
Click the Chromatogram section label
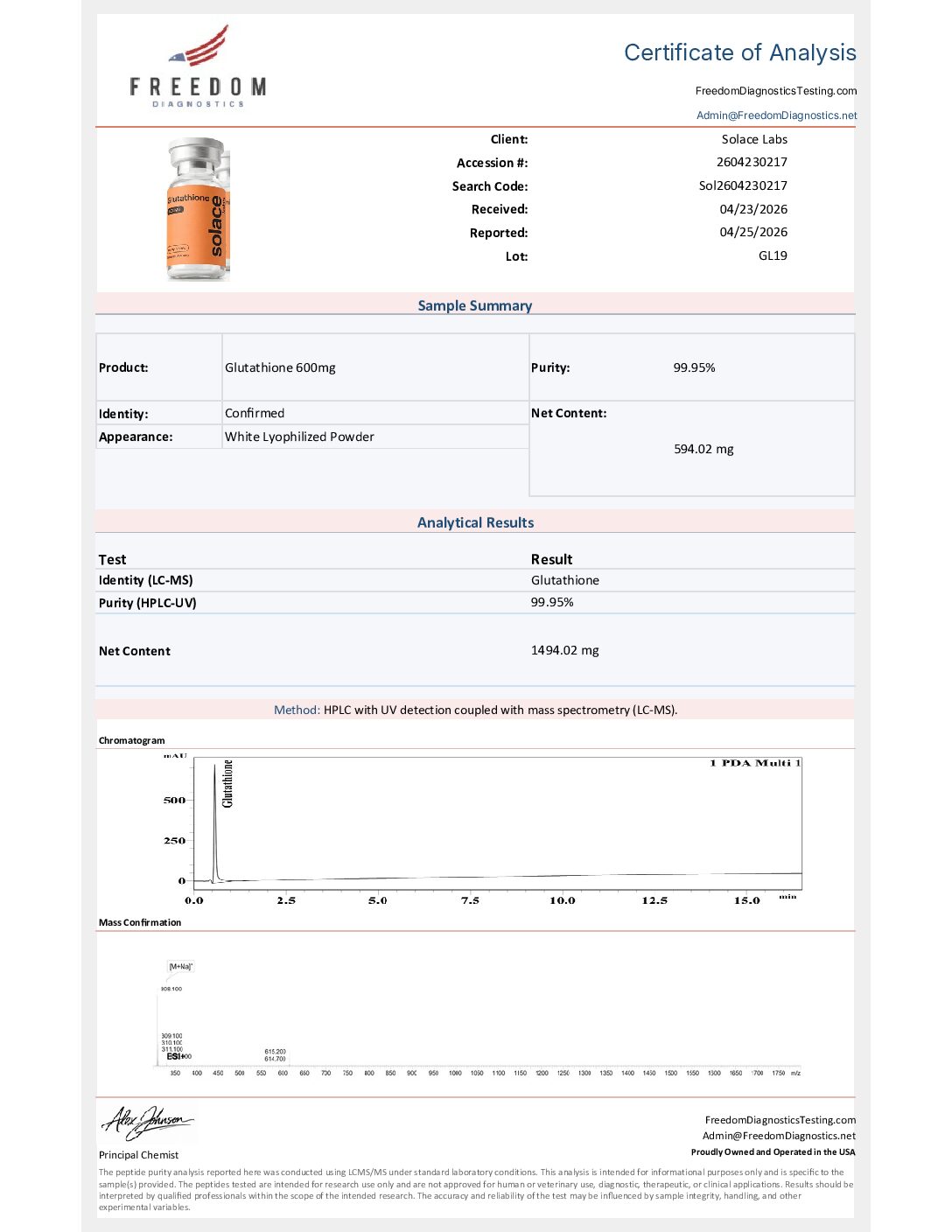131,740
